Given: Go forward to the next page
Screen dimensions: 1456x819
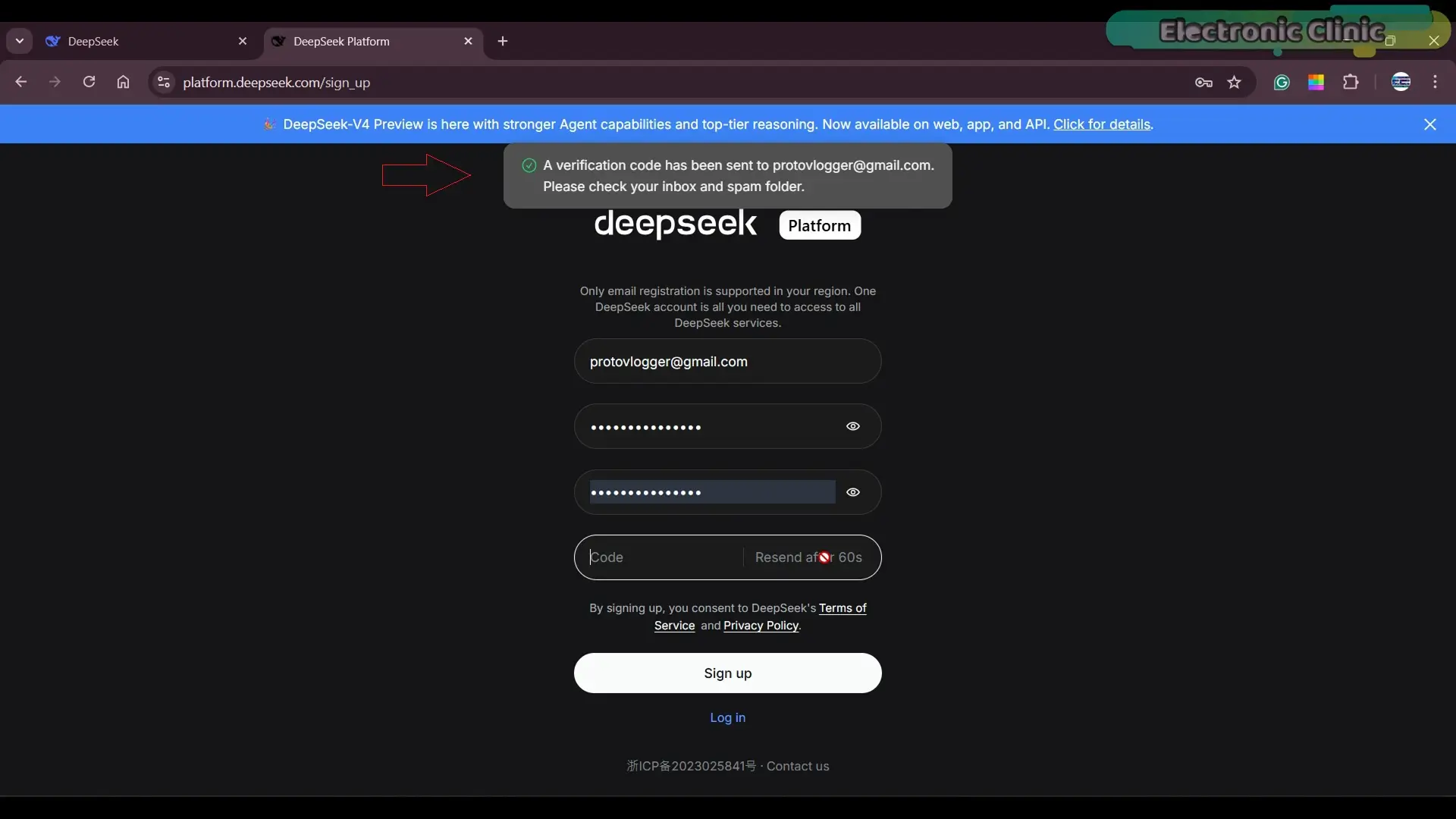Looking at the screenshot, I should 55,82.
